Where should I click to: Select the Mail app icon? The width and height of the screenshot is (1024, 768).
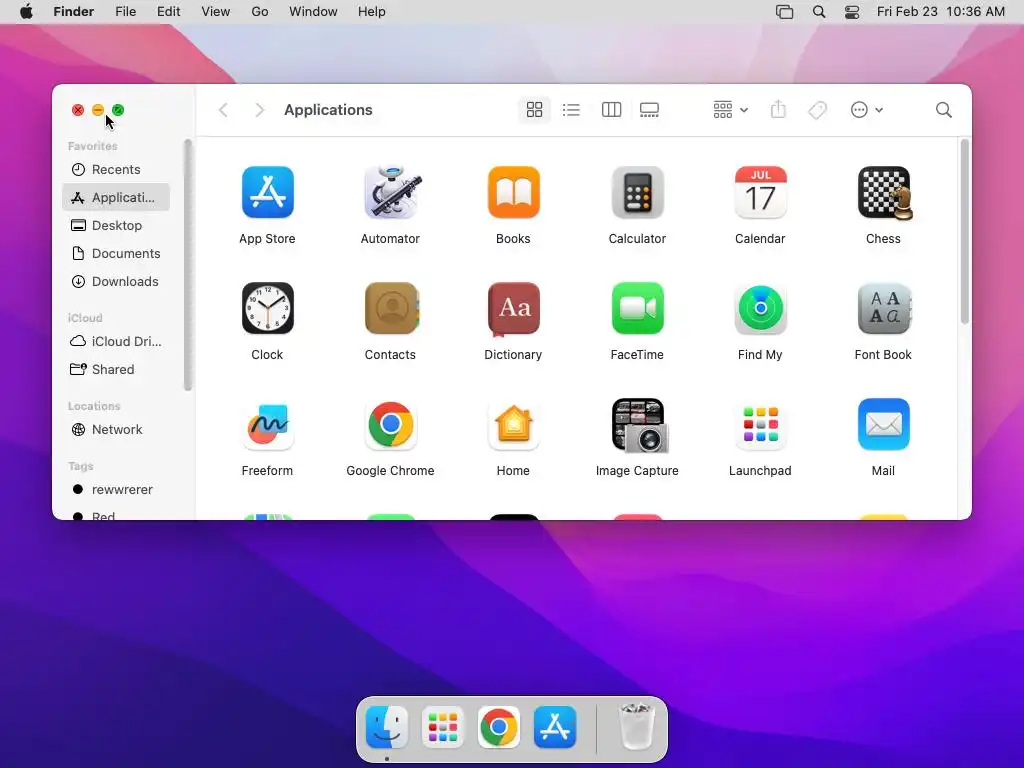tap(884, 424)
